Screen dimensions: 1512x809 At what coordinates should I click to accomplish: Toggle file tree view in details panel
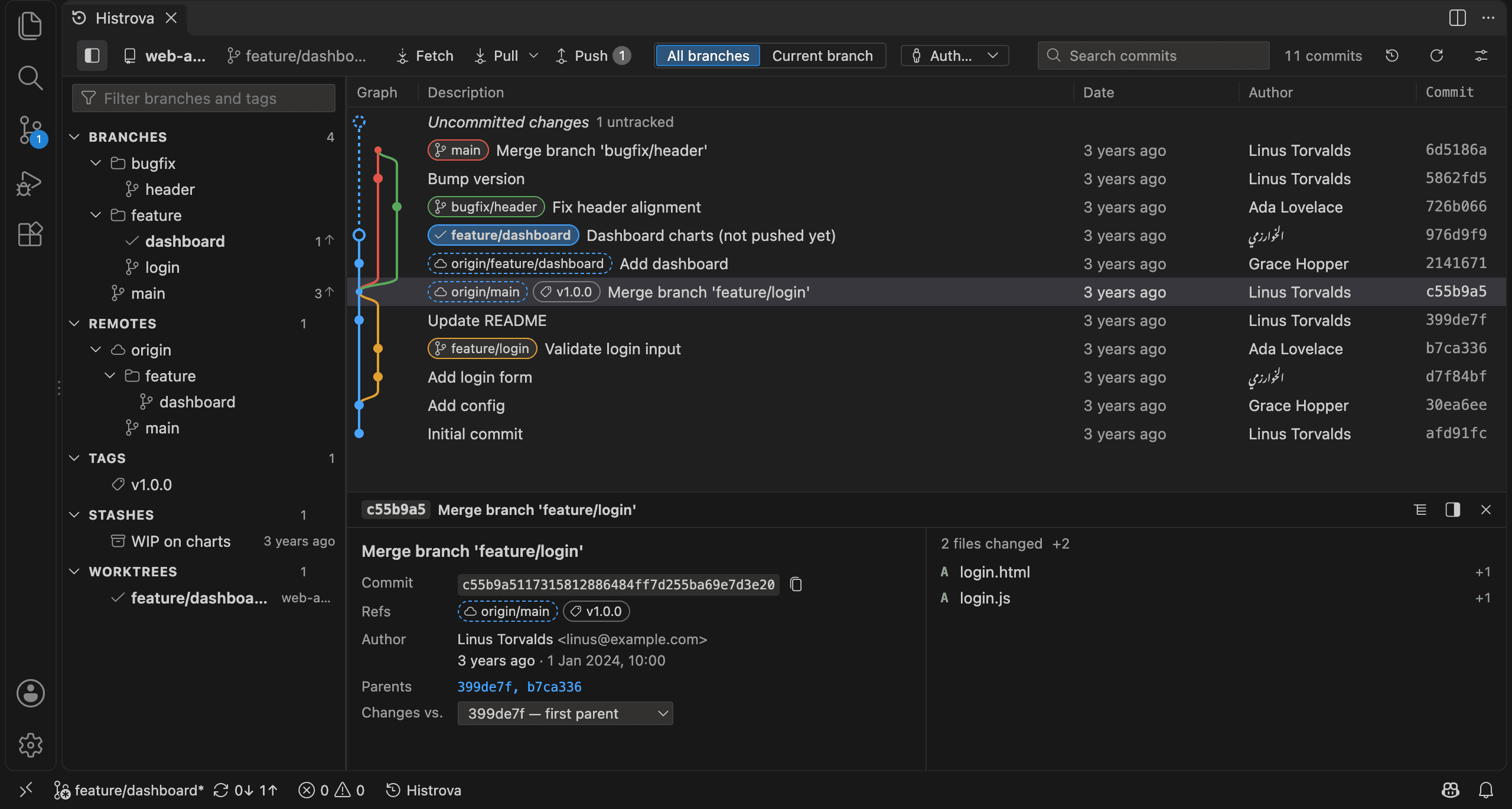pyautogui.click(x=1420, y=510)
